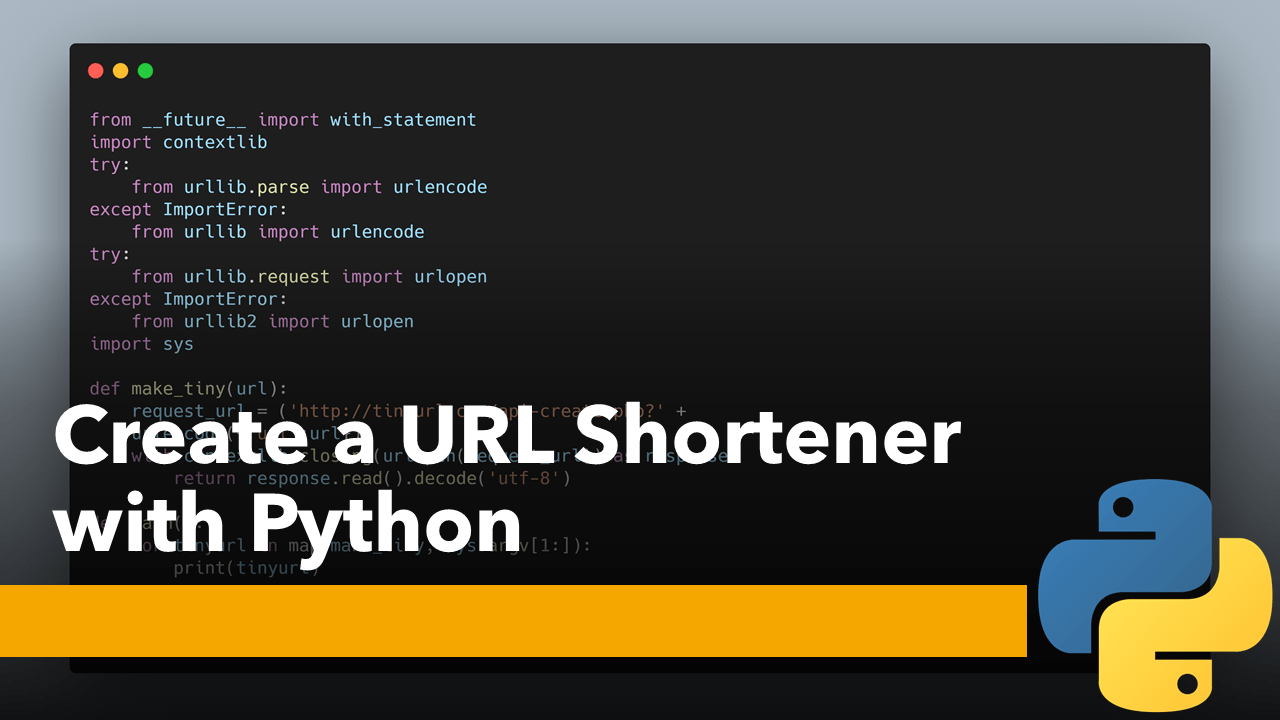Click the yellow banner bar
The height and width of the screenshot is (720, 1280).
tap(513, 620)
